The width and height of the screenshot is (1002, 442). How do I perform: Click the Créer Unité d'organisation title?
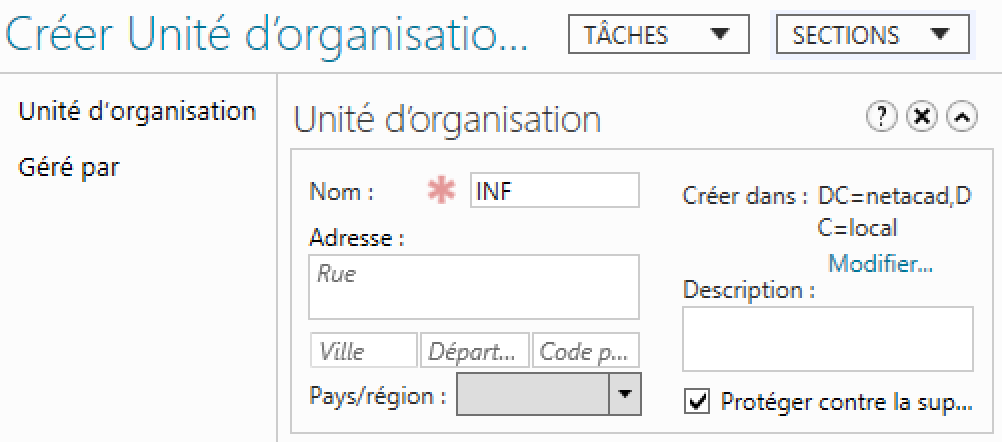tap(267, 36)
